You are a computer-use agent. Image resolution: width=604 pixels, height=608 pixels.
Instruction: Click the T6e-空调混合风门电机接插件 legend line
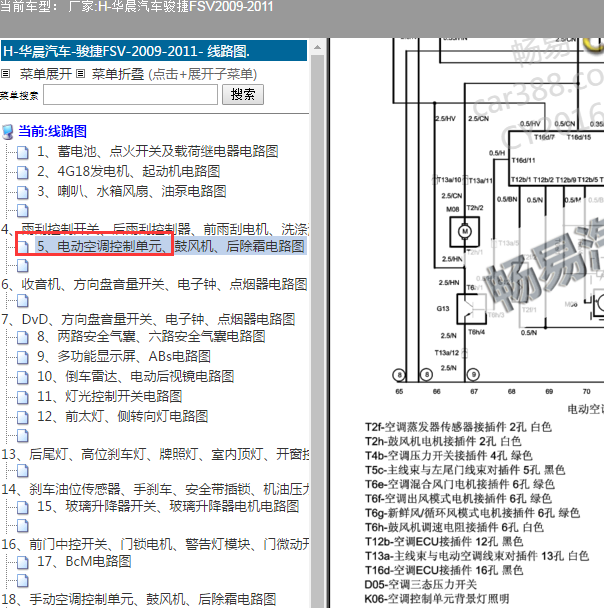click(460, 485)
